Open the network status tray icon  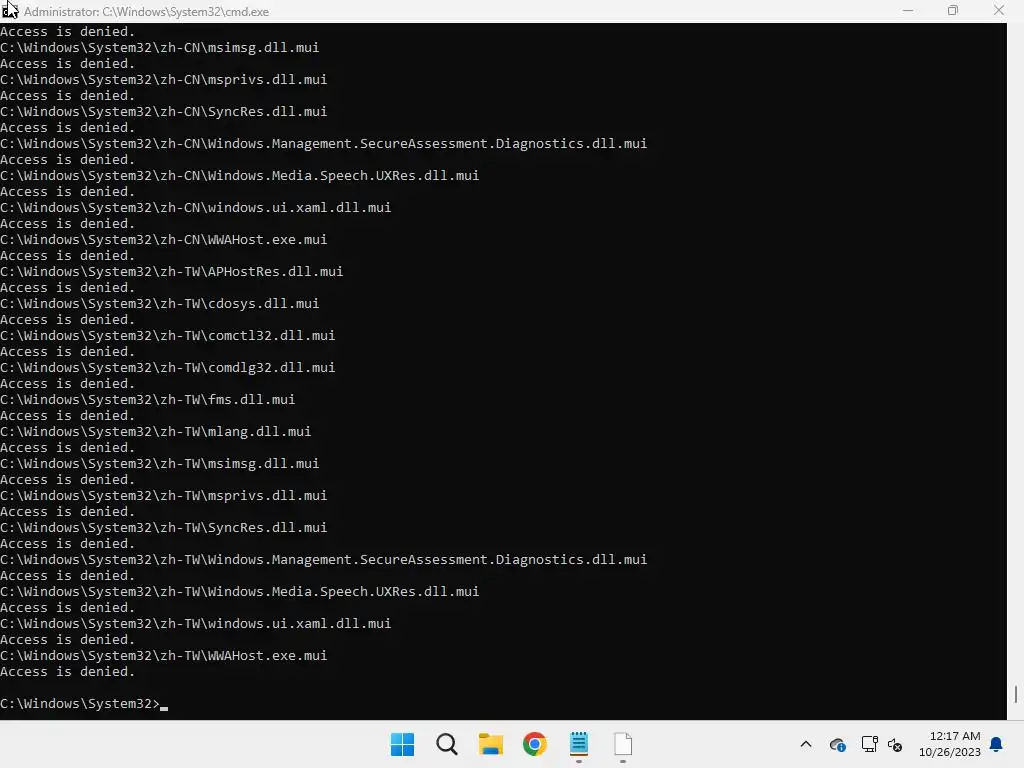click(869, 744)
